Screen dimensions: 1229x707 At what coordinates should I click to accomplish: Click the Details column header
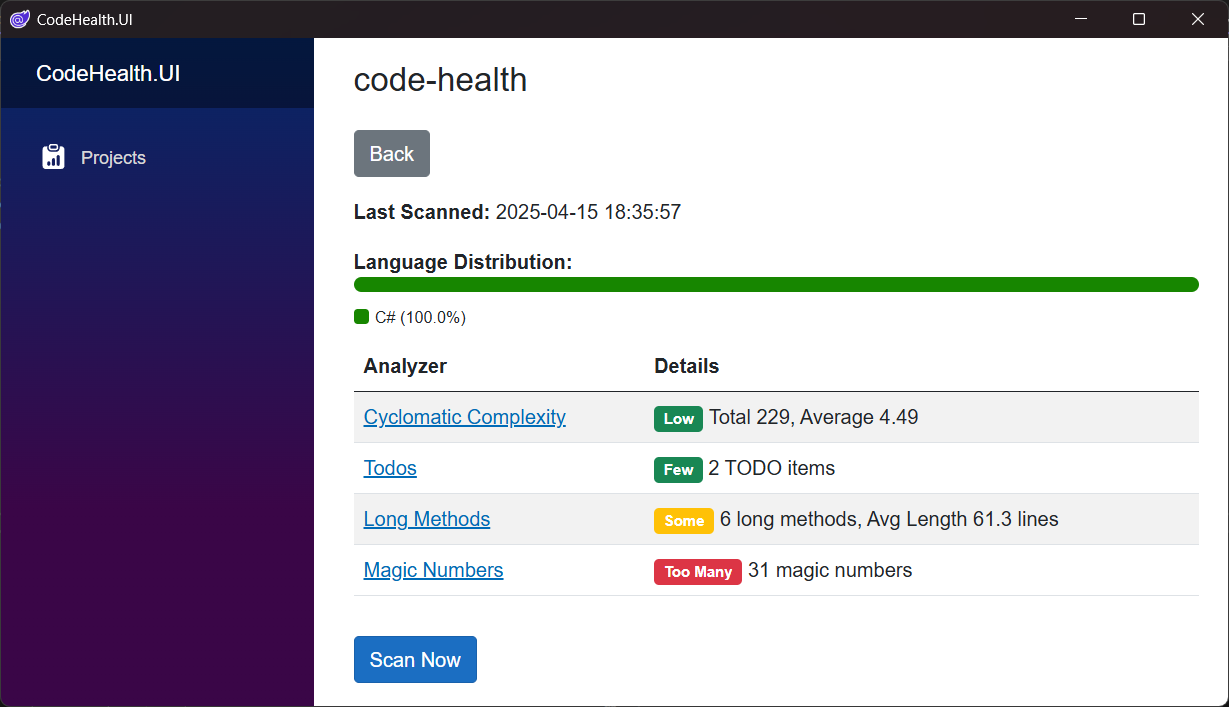pos(687,366)
